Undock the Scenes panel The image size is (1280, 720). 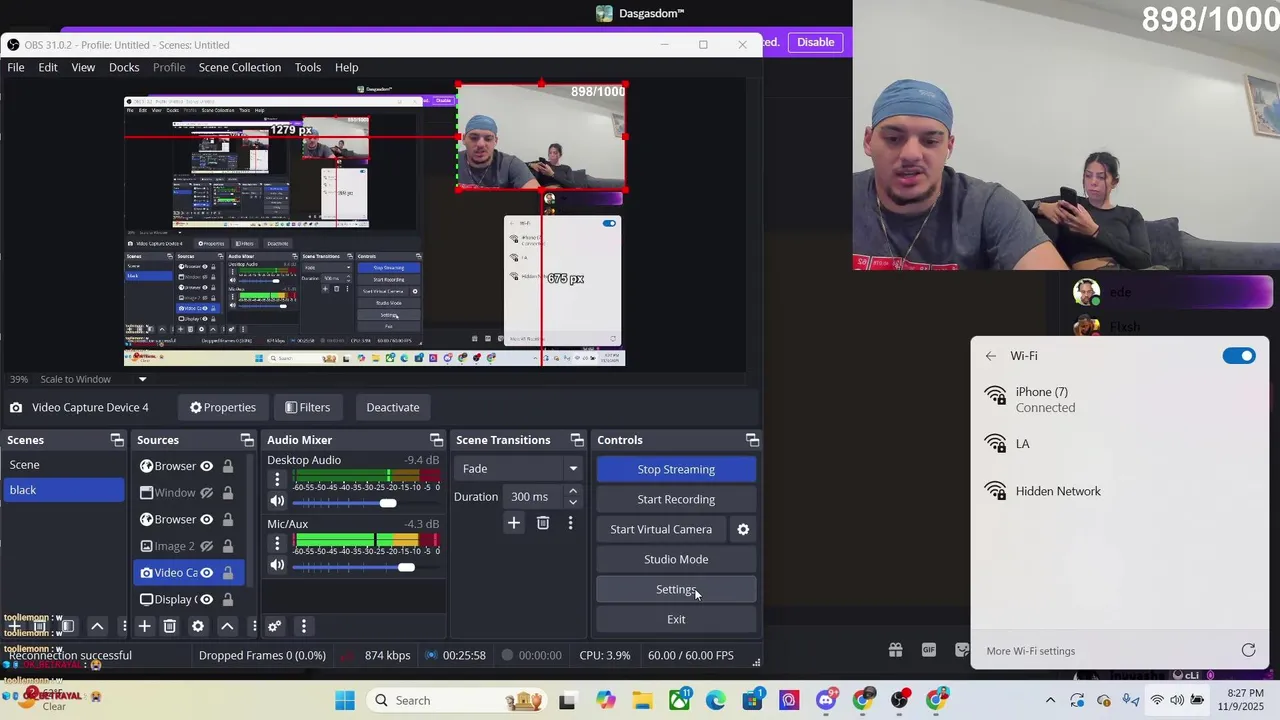click(117, 440)
